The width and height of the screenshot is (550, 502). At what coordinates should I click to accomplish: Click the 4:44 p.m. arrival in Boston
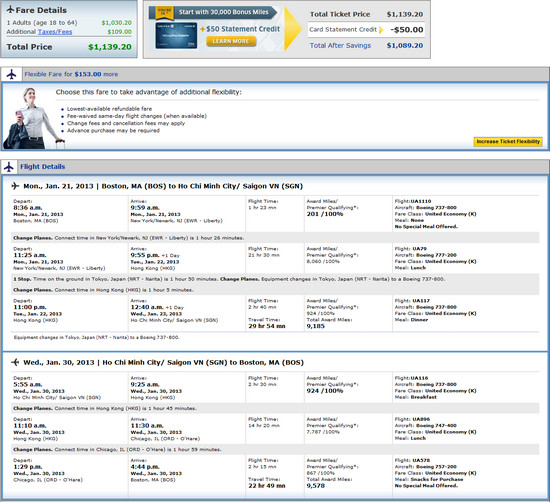tap(145, 467)
